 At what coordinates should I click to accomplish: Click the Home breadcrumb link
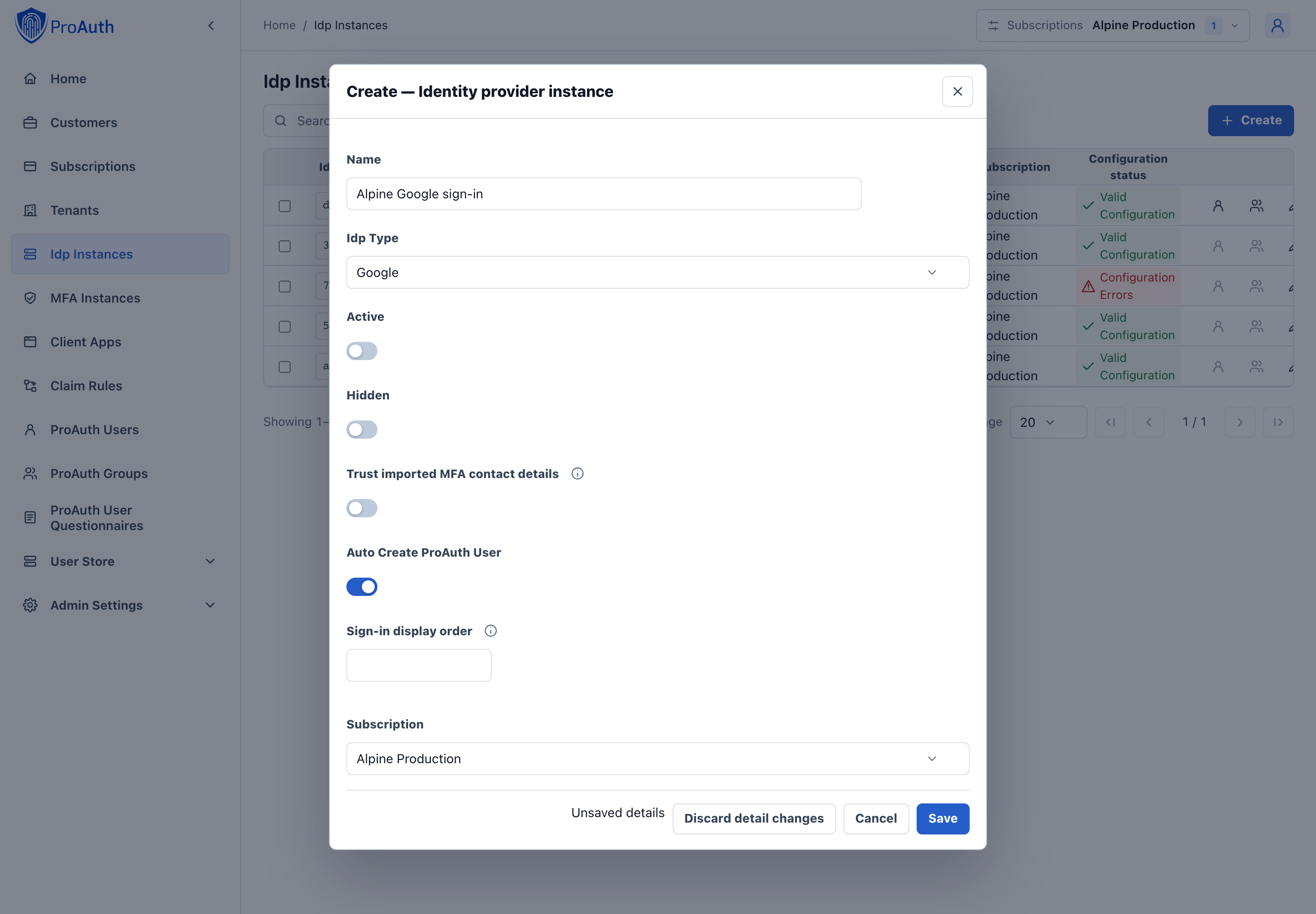[x=280, y=25]
